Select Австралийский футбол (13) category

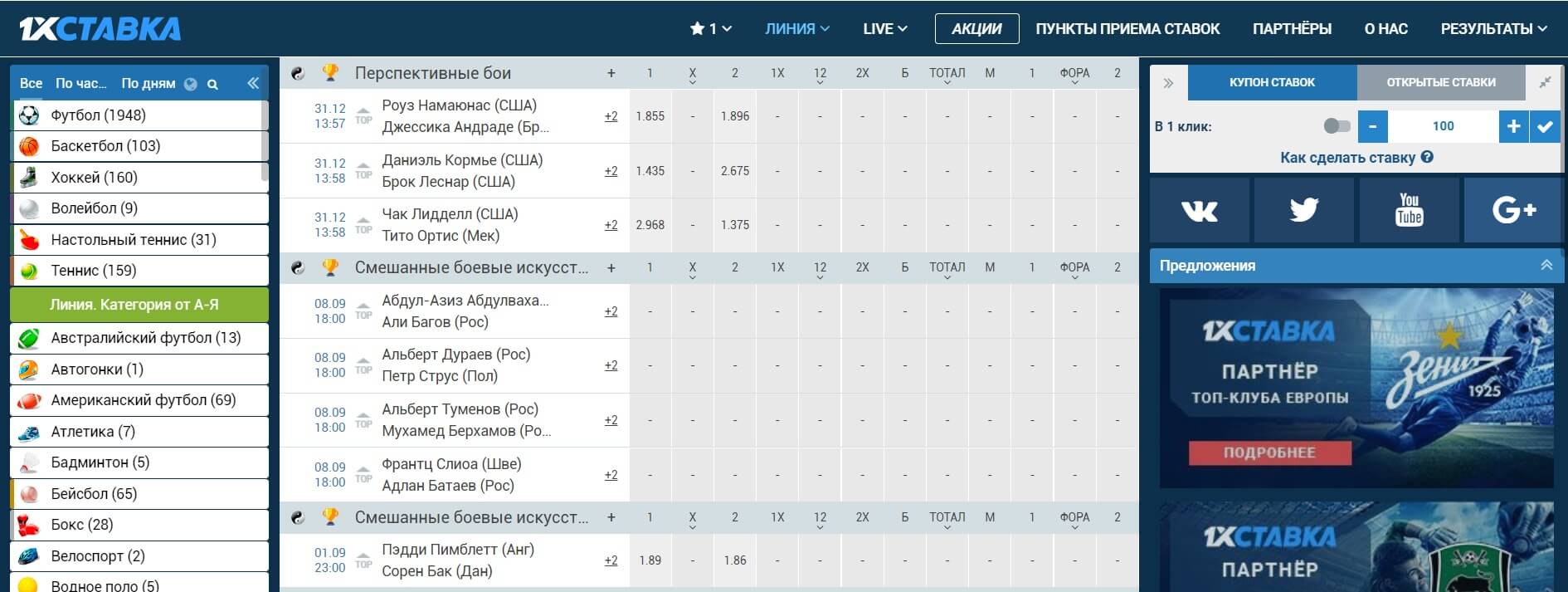(139, 339)
